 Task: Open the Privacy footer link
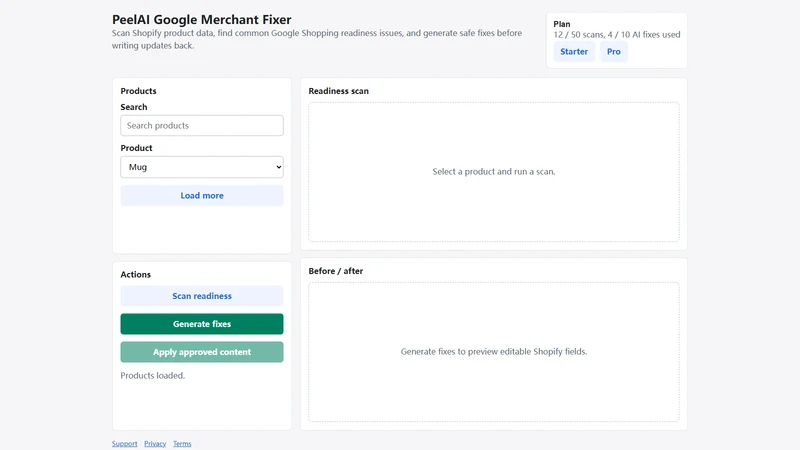tap(155, 444)
